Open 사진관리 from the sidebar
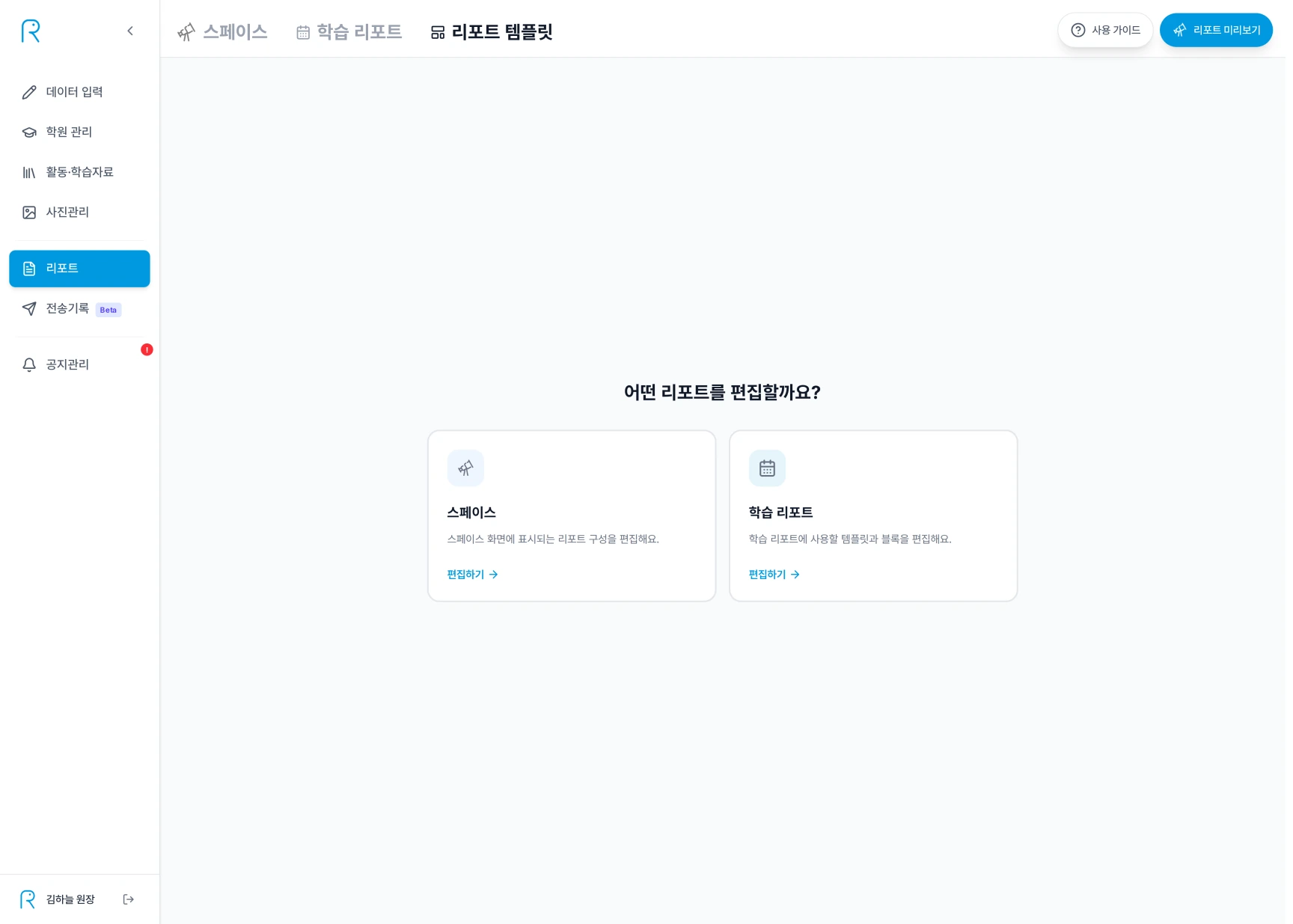Viewport: 1293px width, 924px height. [79, 212]
